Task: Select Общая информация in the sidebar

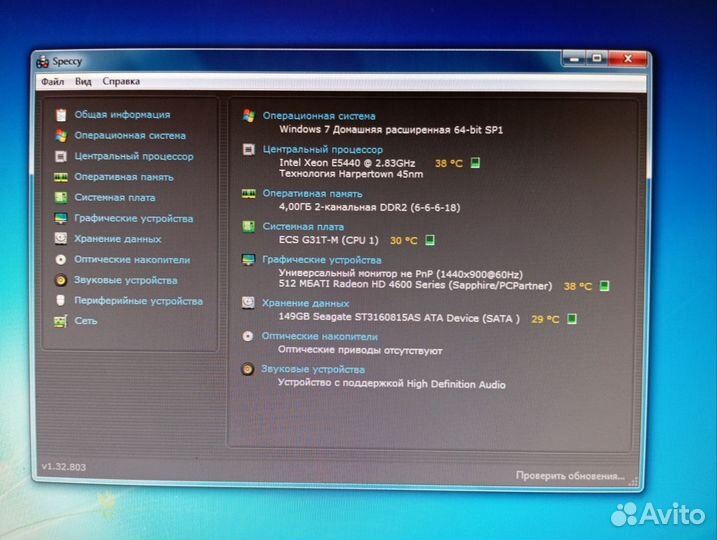Action: (x=122, y=115)
